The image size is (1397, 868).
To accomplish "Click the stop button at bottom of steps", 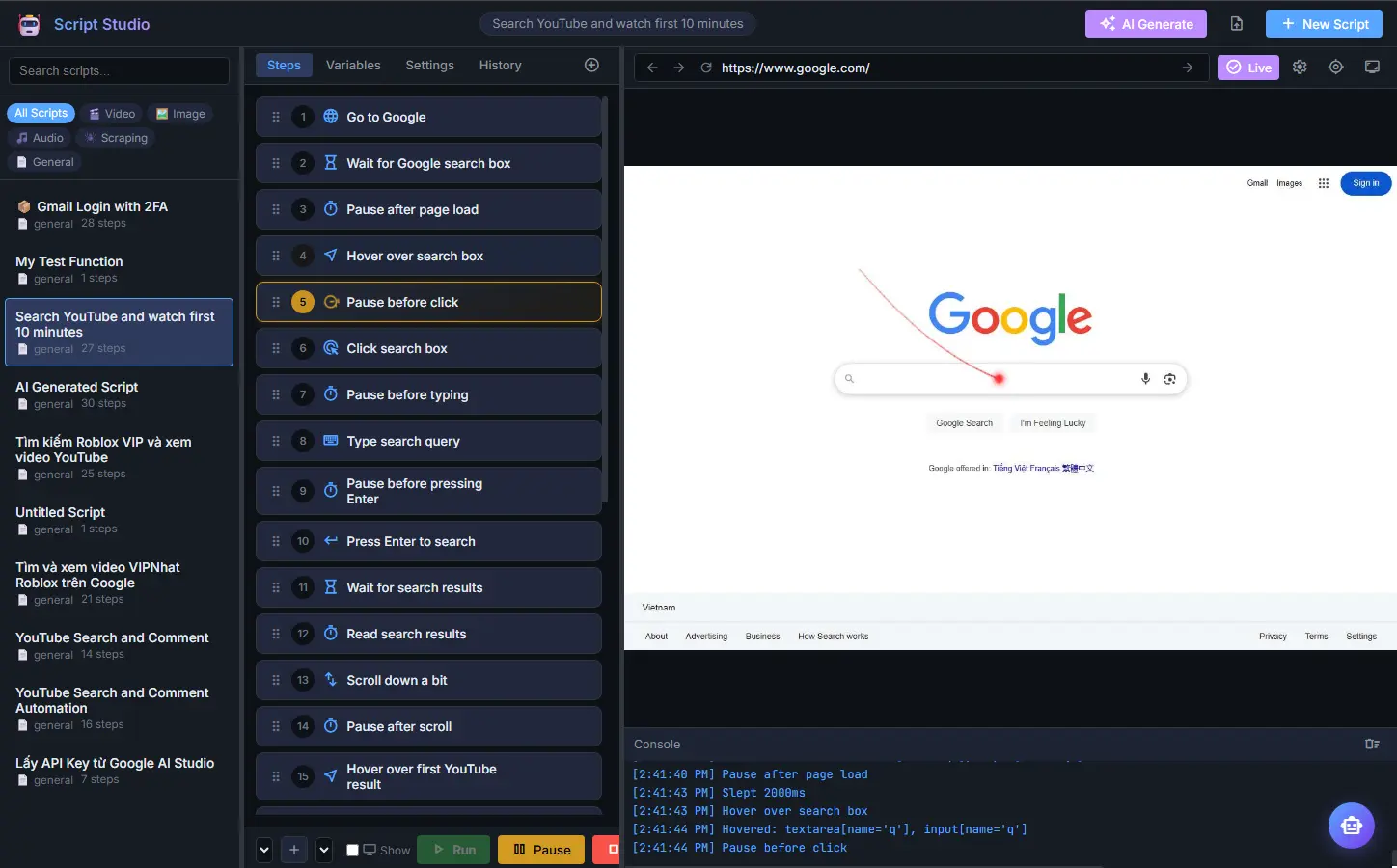I will point(608,850).
